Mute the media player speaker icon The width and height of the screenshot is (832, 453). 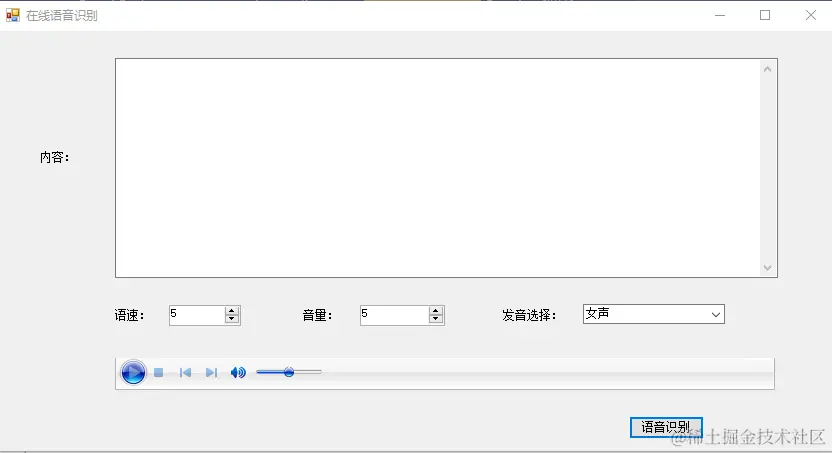[x=238, y=372]
